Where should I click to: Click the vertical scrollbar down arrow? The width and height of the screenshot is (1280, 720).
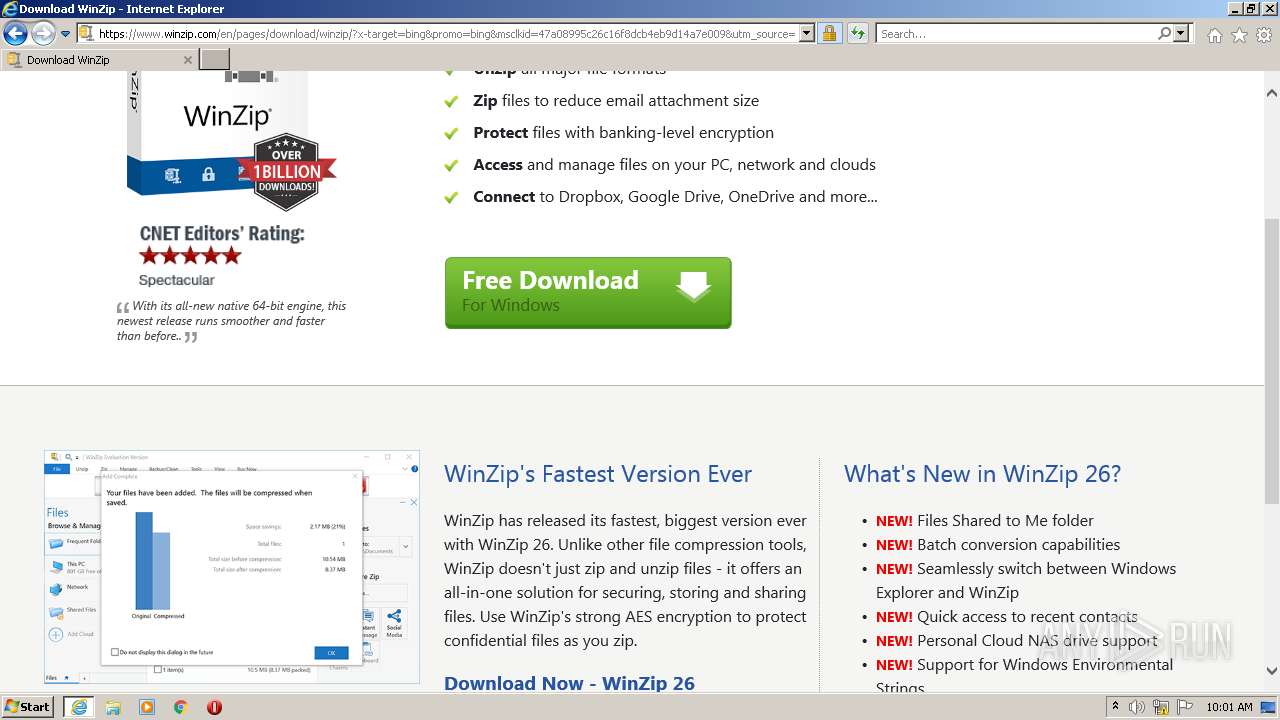(x=1272, y=671)
